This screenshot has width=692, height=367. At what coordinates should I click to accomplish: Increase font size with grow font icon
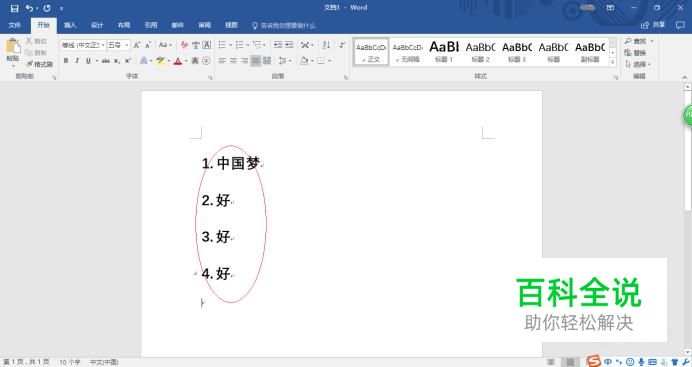136,45
